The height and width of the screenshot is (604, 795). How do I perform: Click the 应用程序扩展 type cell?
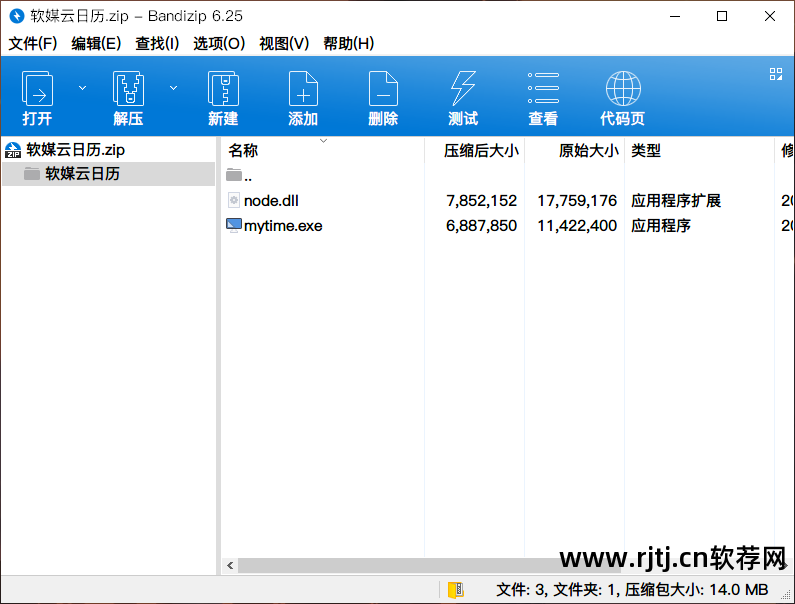[676, 201]
